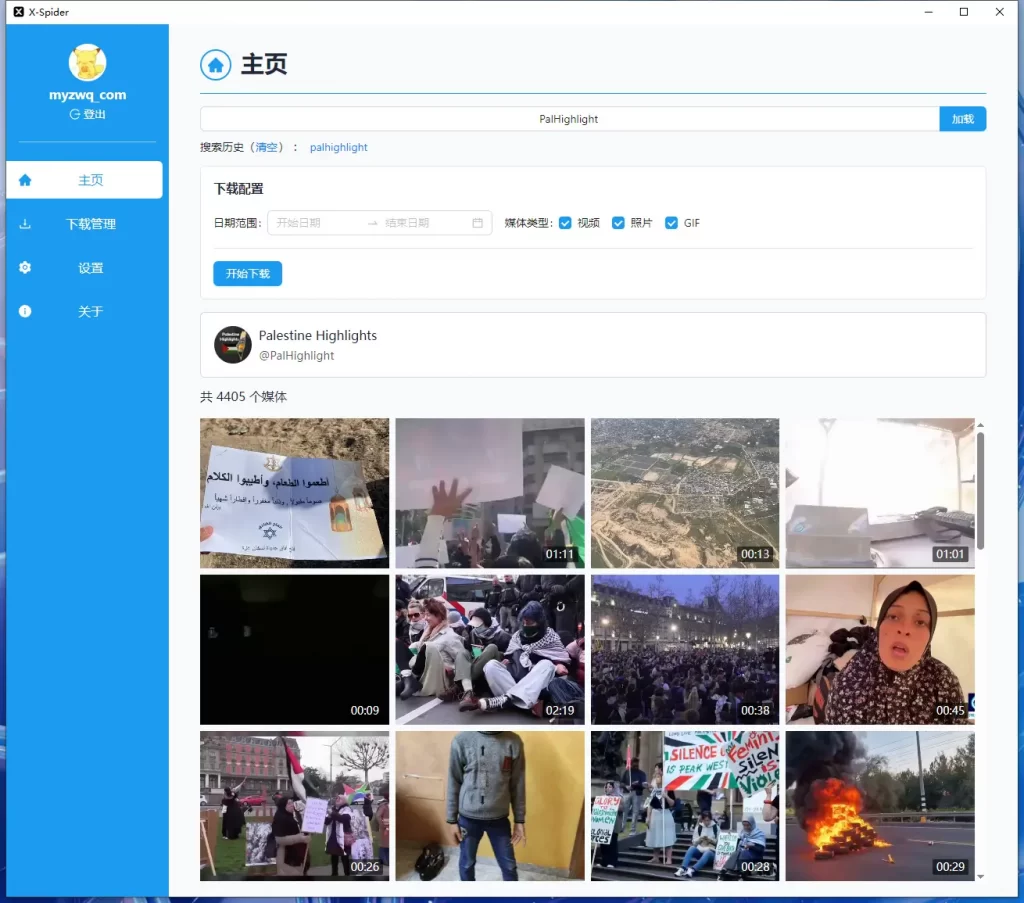Select the palhighlight search history entry

338,148
